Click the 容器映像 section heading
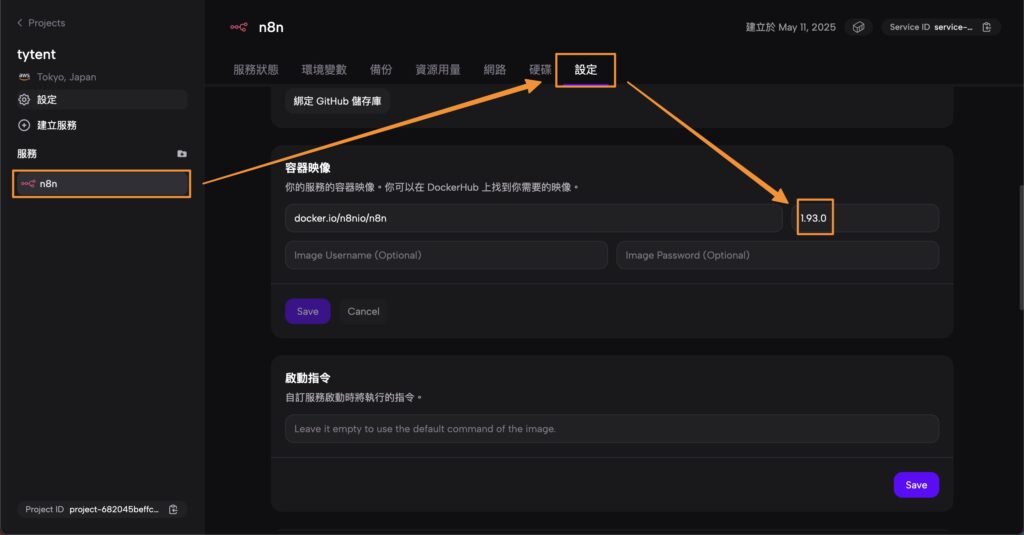The height and width of the screenshot is (535, 1024). point(308,168)
